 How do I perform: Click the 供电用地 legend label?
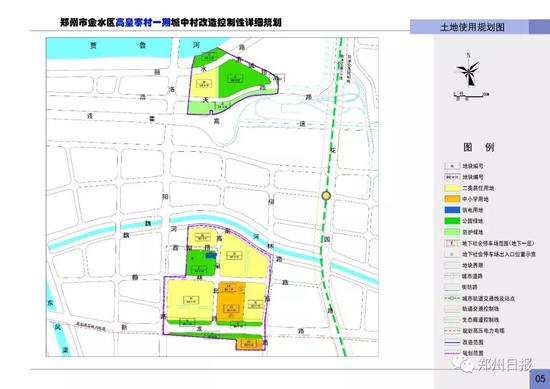click(472, 210)
